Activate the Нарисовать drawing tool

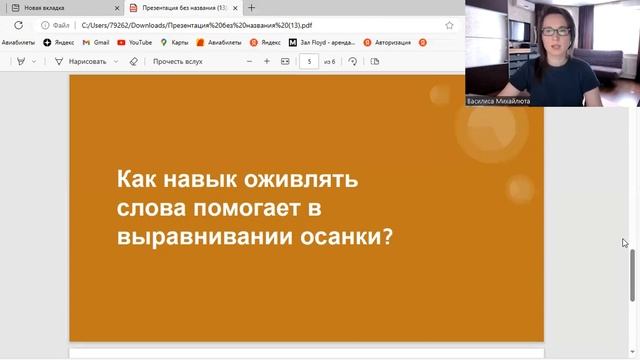[80, 61]
